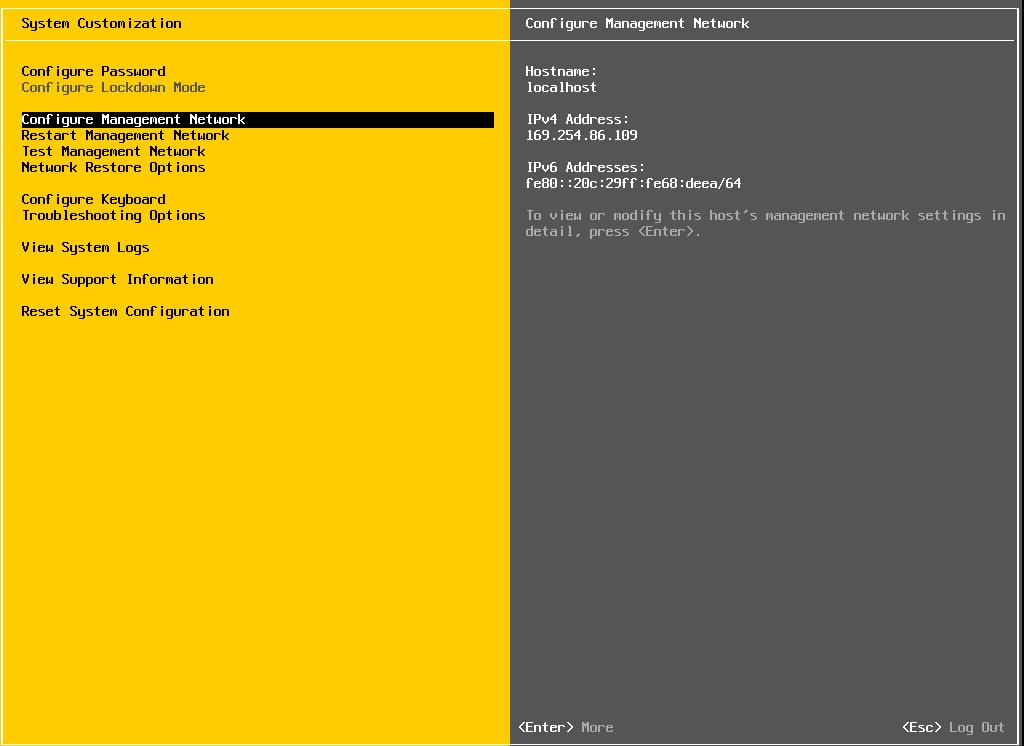The height and width of the screenshot is (746, 1024).
Task: Click the localhost hostname text
Action: click(561, 87)
